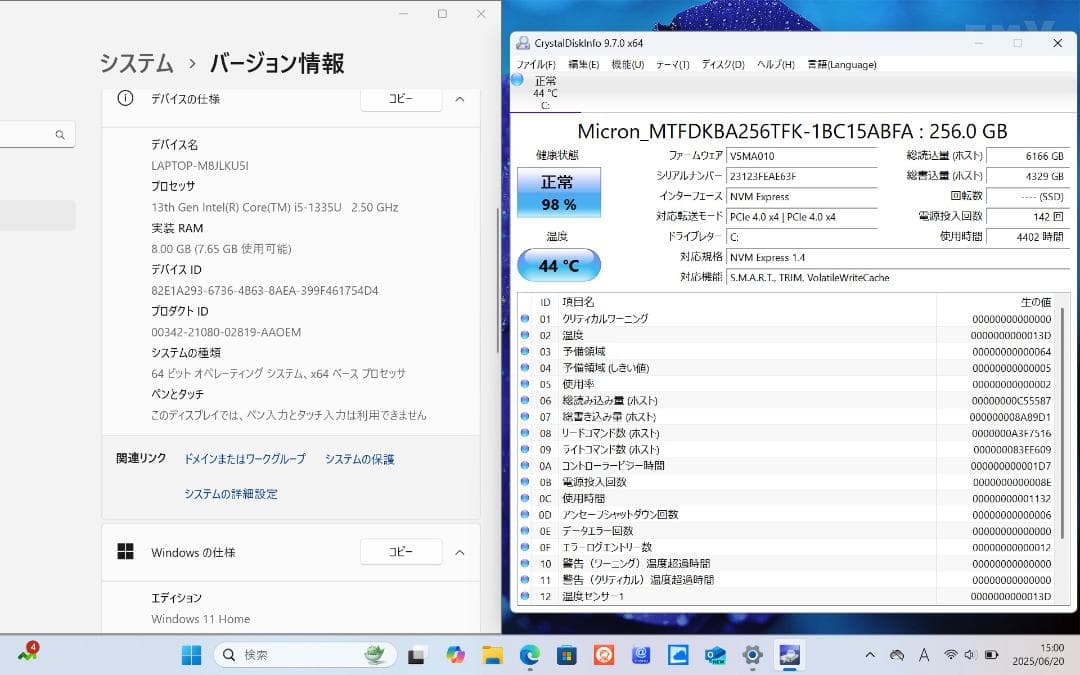Click the volume icon in the system tray
Image resolution: width=1080 pixels, height=675 pixels.
pyautogui.click(x=969, y=655)
